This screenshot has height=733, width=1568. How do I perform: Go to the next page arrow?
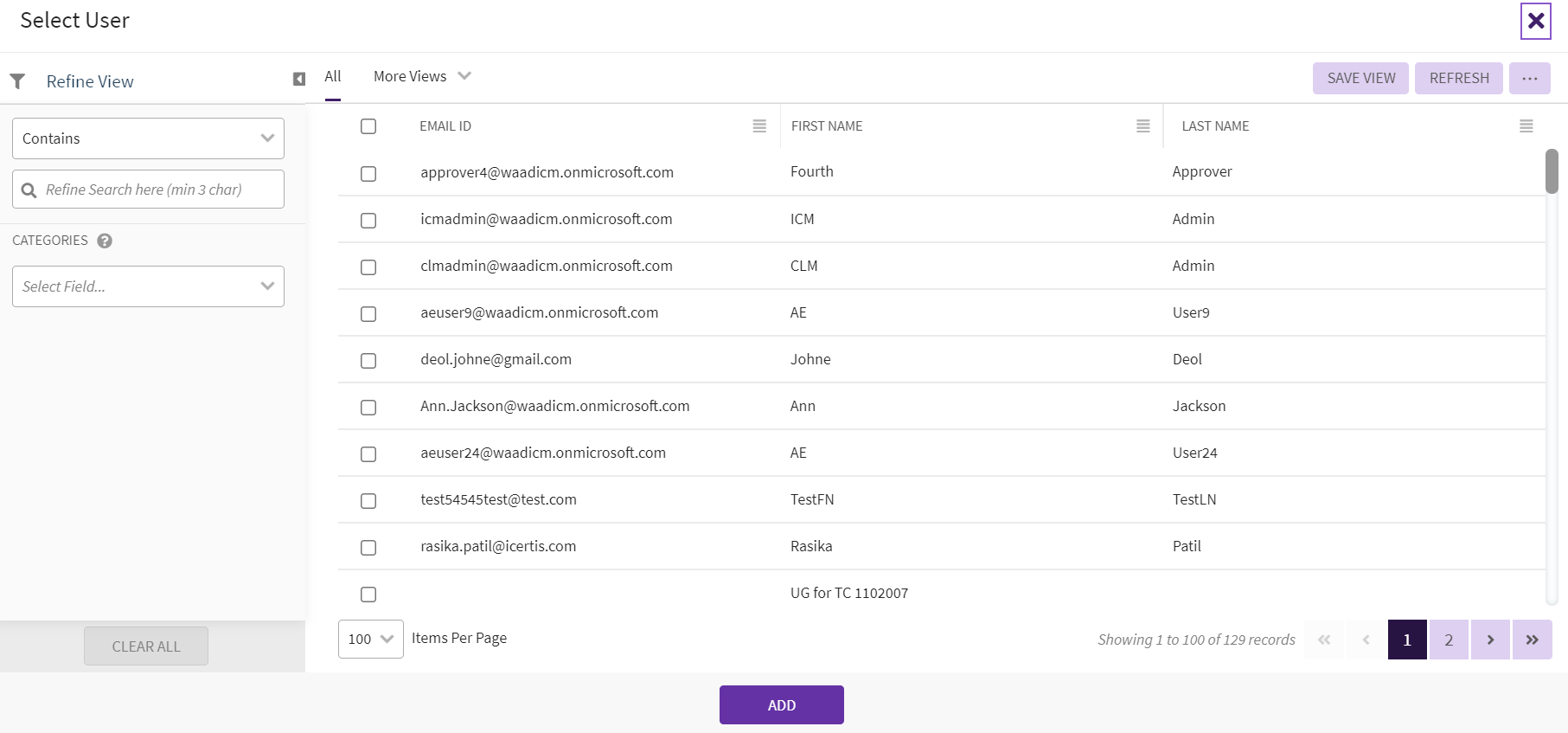pyautogui.click(x=1490, y=640)
